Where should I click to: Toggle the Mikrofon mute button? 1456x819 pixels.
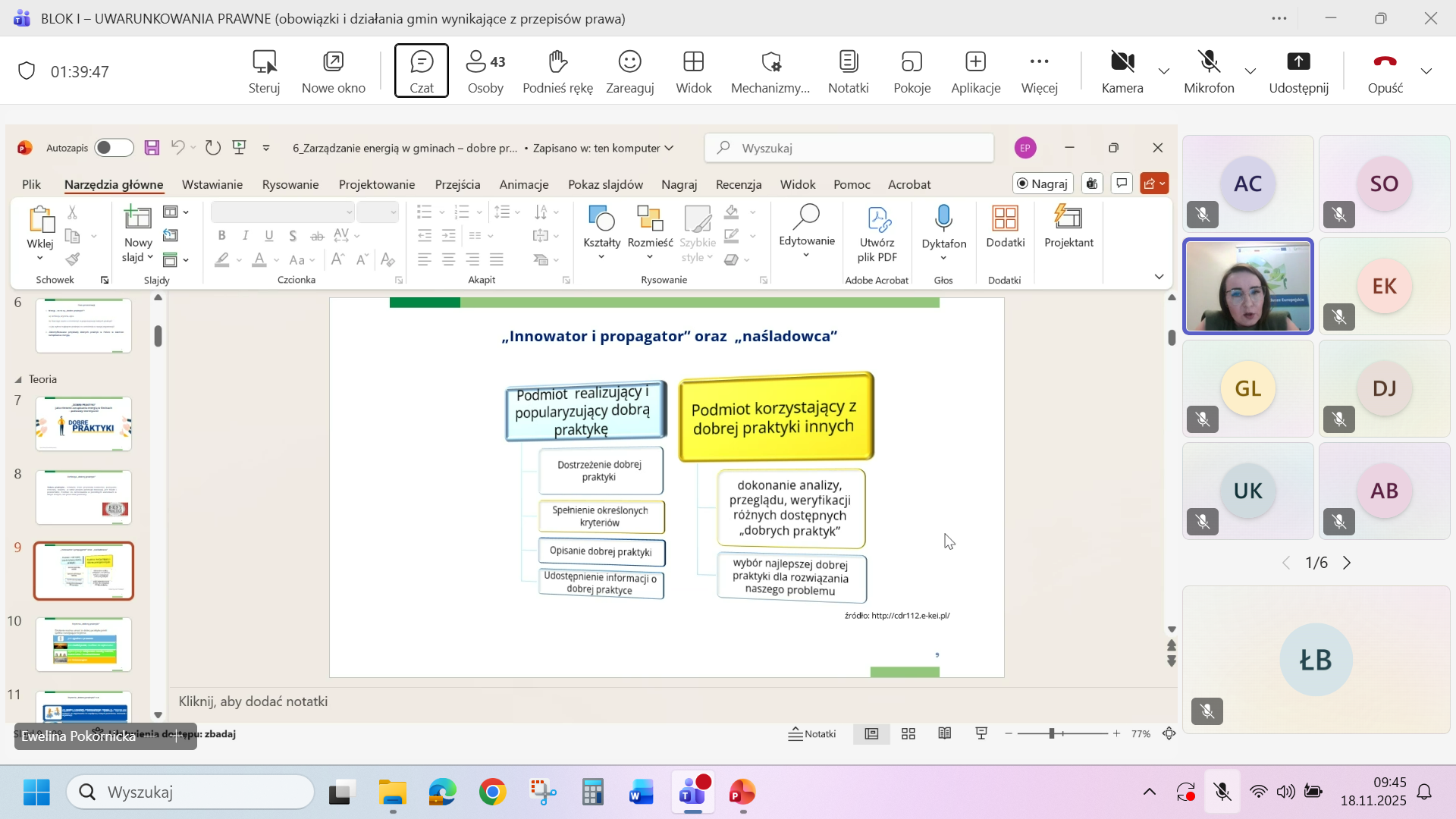1209,71
